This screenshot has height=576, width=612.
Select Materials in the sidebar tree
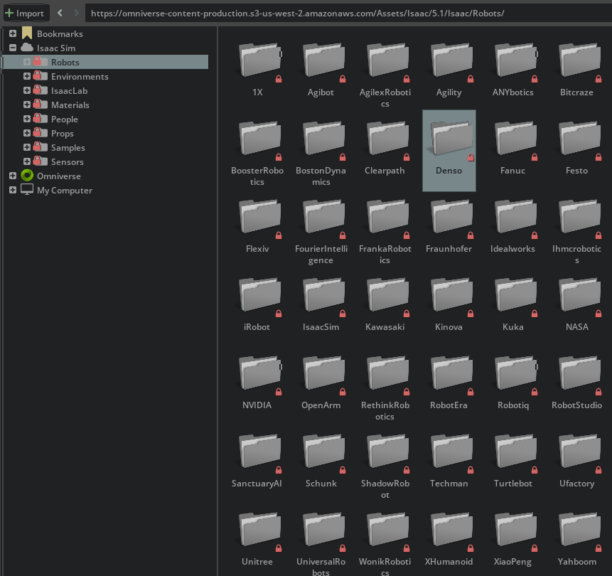coord(70,105)
